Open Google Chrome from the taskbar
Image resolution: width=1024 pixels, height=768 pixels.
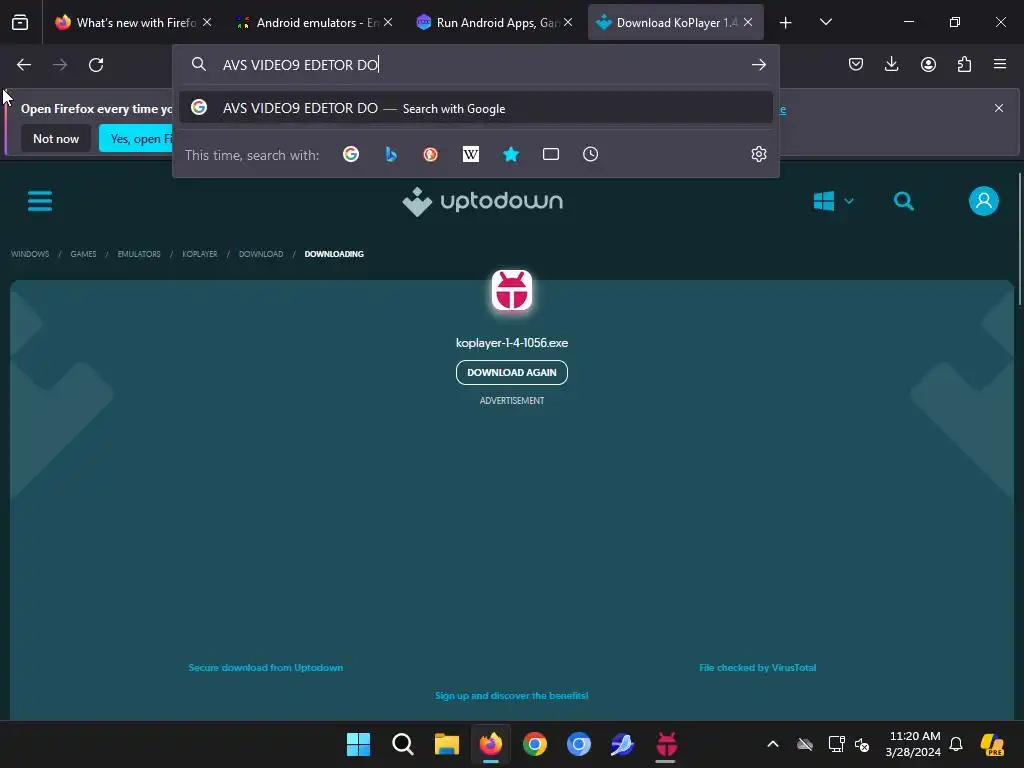[x=535, y=744]
